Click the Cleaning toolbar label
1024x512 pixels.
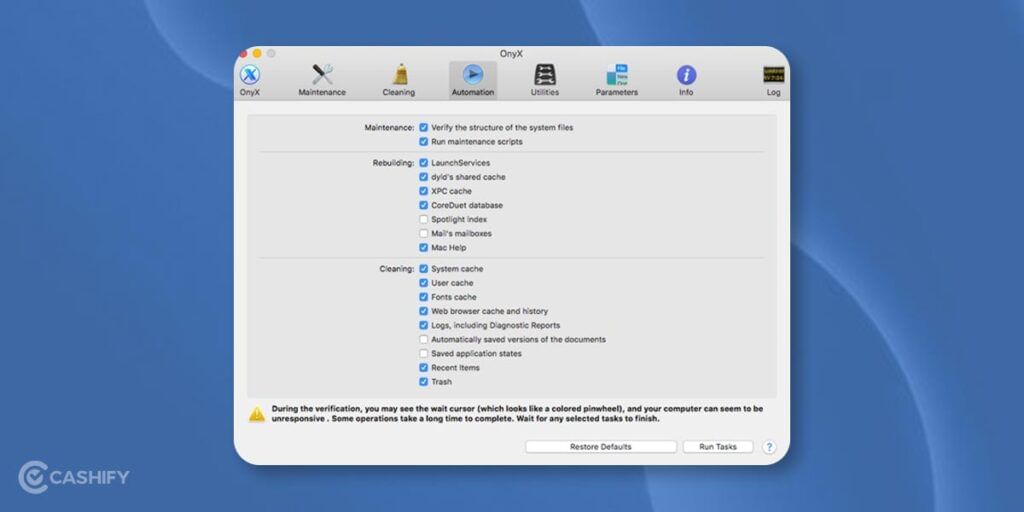click(x=398, y=93)
